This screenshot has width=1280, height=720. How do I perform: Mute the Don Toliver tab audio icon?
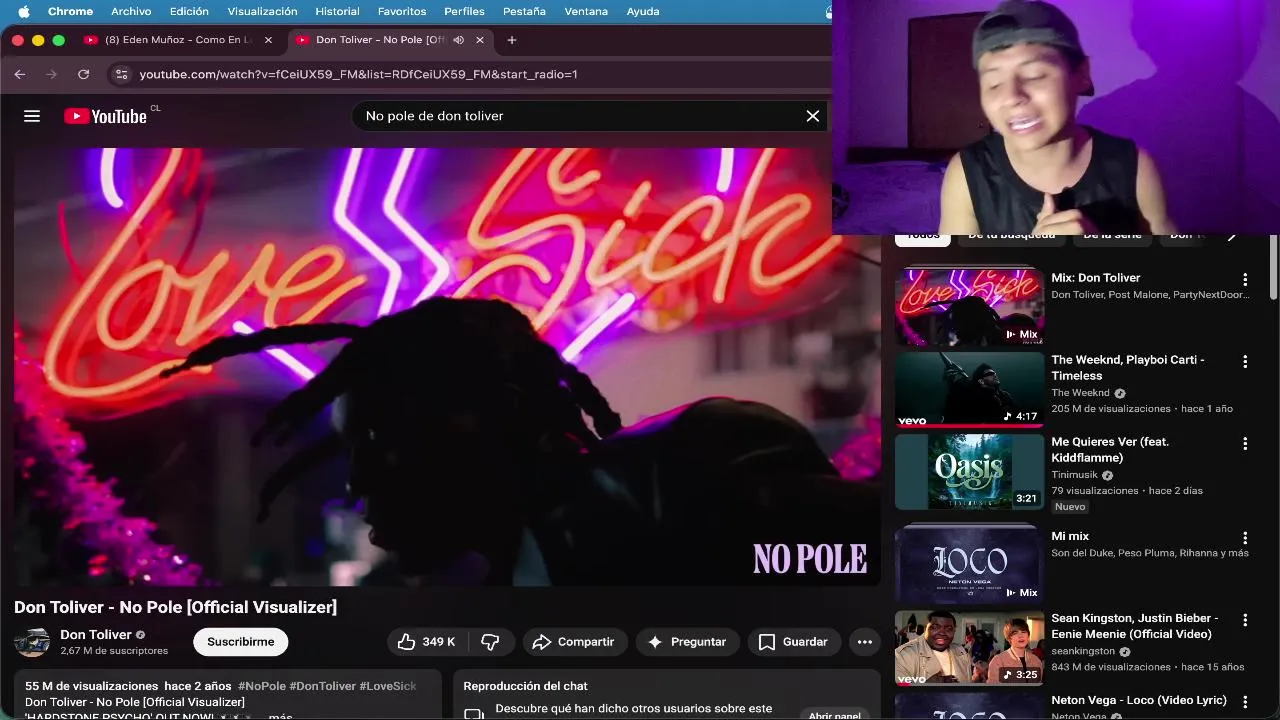click(458, 40)
